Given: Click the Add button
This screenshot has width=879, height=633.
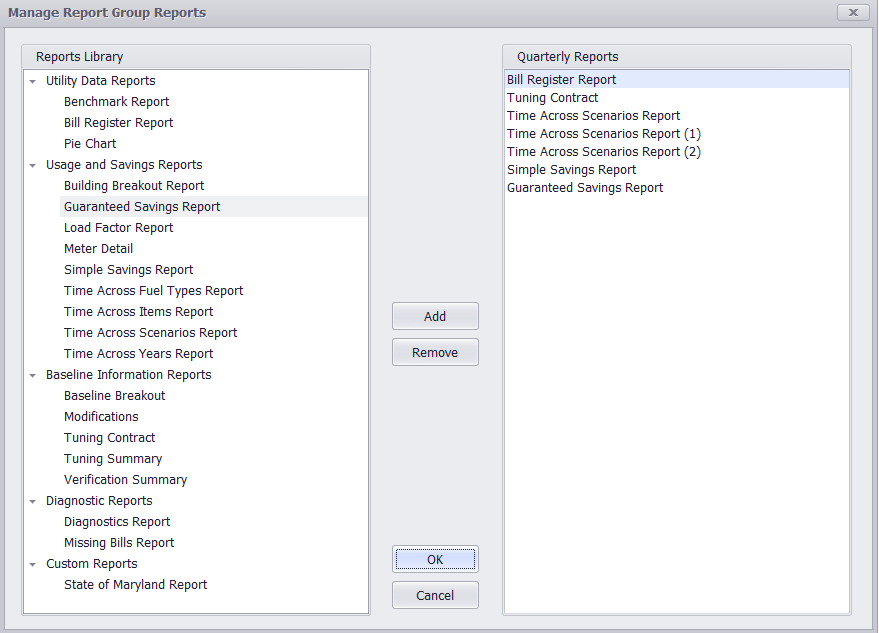Looking at the screenshot, I should click(435, 316).
